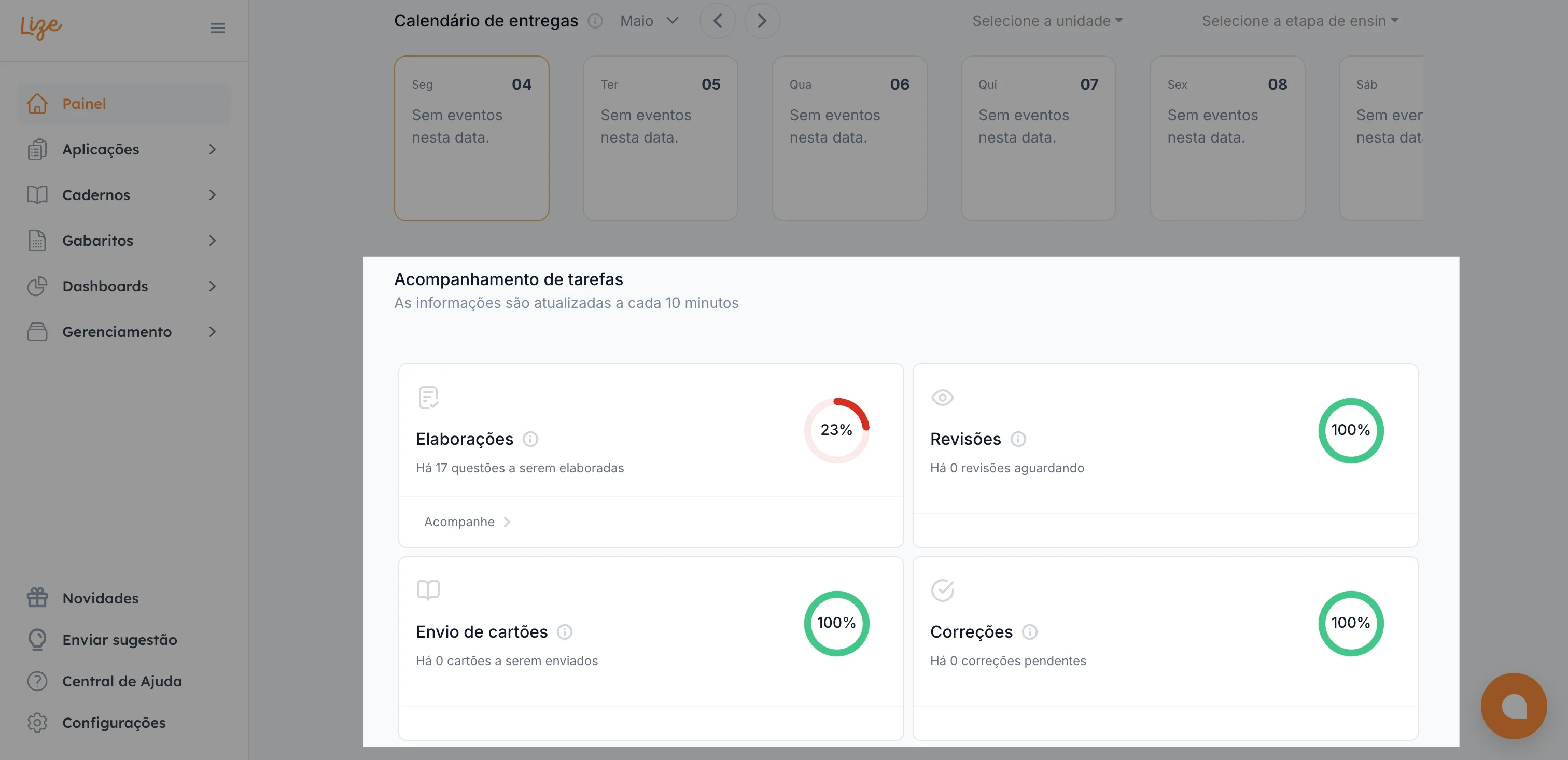1568x760 pixels.
Task: Click the 100% Revisões progress ring
Action: coord(1351,430)
